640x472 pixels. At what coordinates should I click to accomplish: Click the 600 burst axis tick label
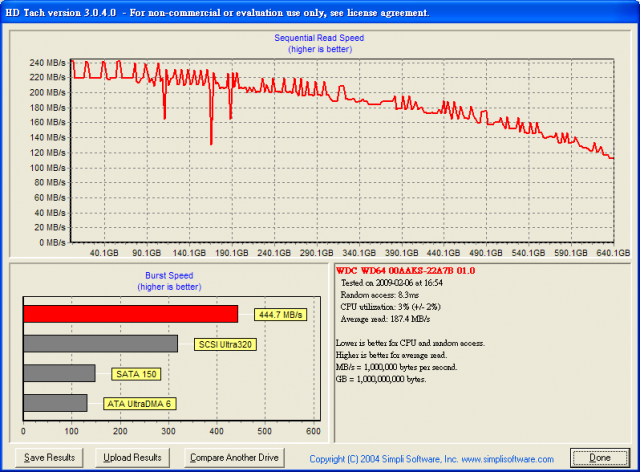[313, 431]
